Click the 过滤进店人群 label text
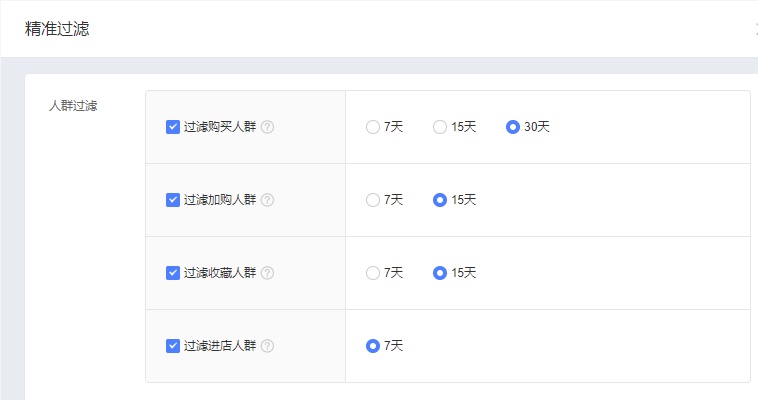The image size is (758, 400). click(220, 346)
